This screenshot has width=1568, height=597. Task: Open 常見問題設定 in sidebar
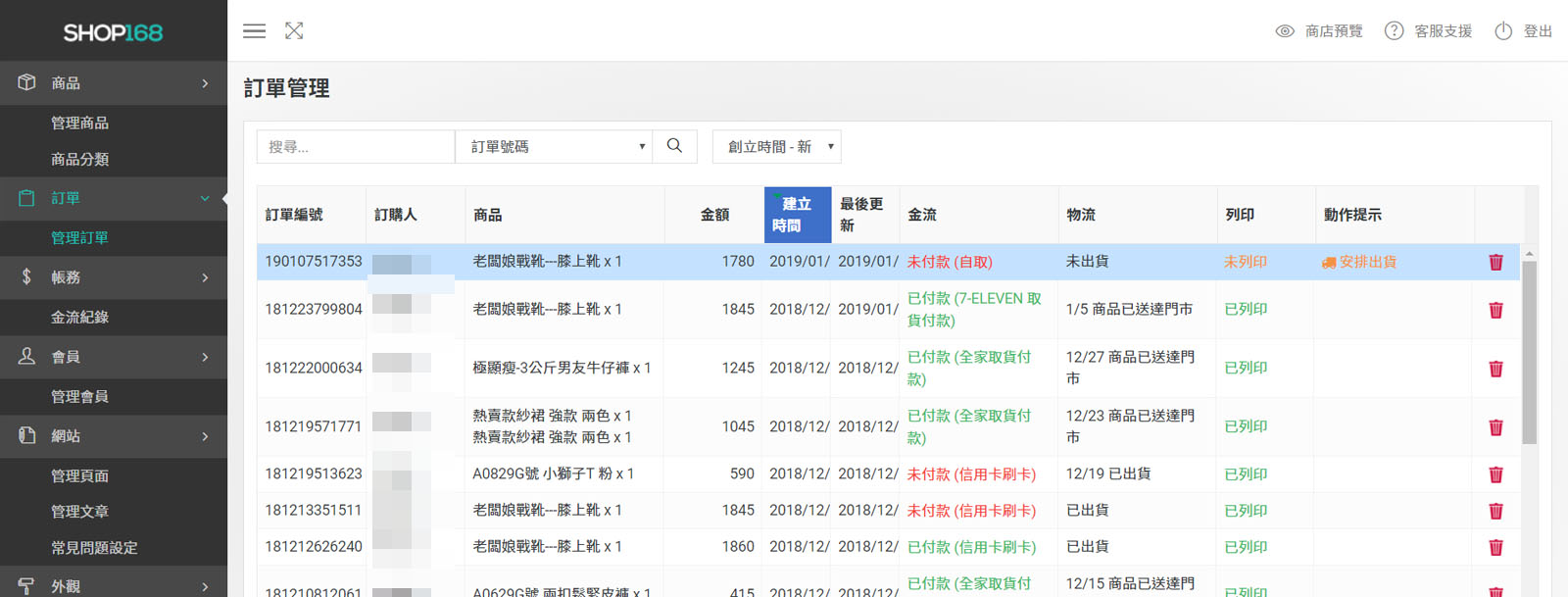[x=94, y=547]
